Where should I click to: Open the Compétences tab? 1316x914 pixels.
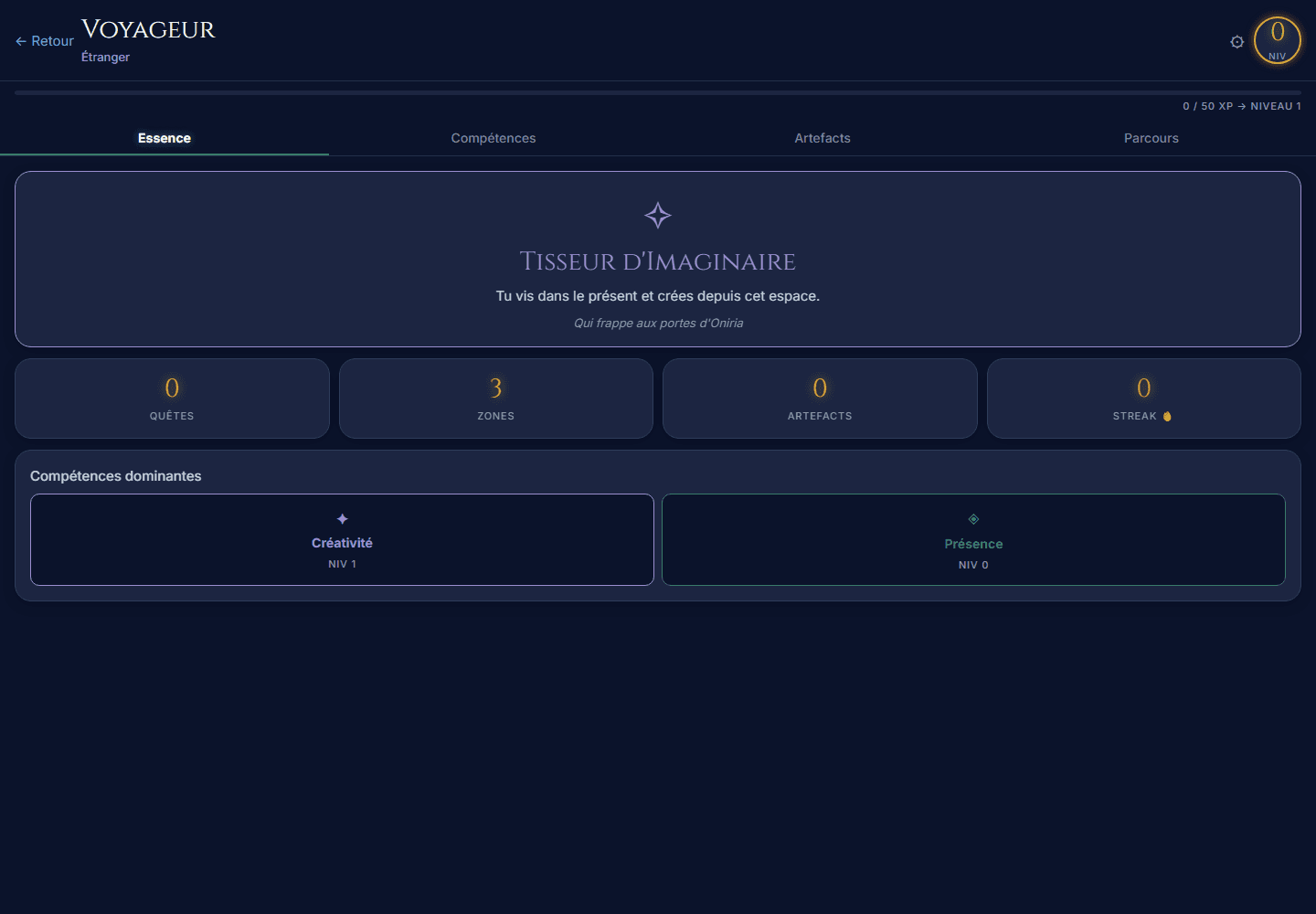tap(493, 138)
